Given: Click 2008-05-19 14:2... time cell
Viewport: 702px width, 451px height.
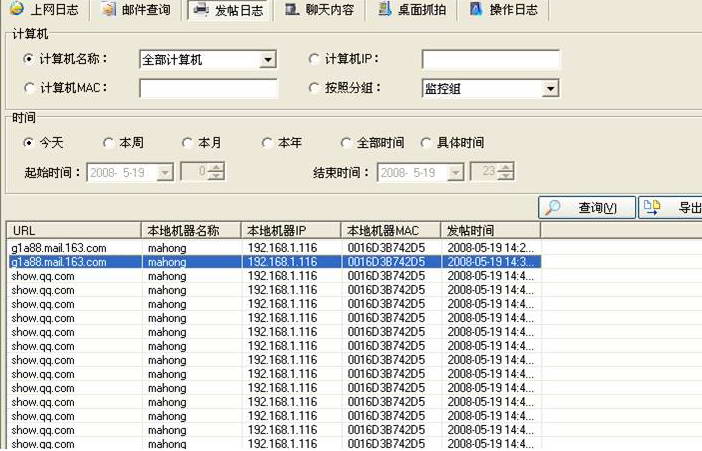Looking at the screenshot, I should pos(490,248).
